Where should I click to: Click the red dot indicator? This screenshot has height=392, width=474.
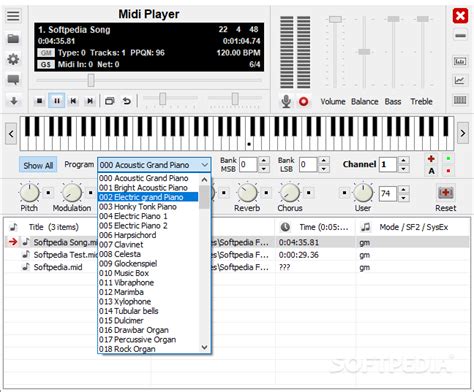(x=448, y=171)
